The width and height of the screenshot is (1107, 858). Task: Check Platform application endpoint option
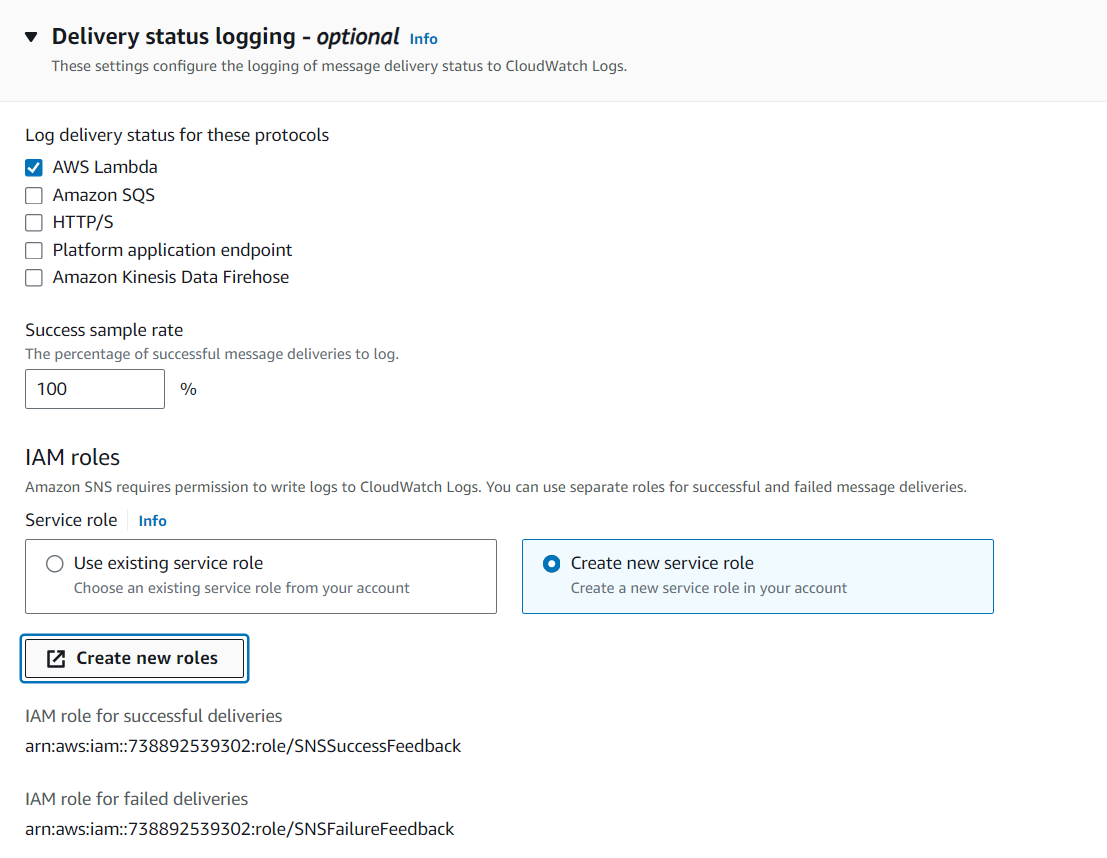click(x=34, y=250)
